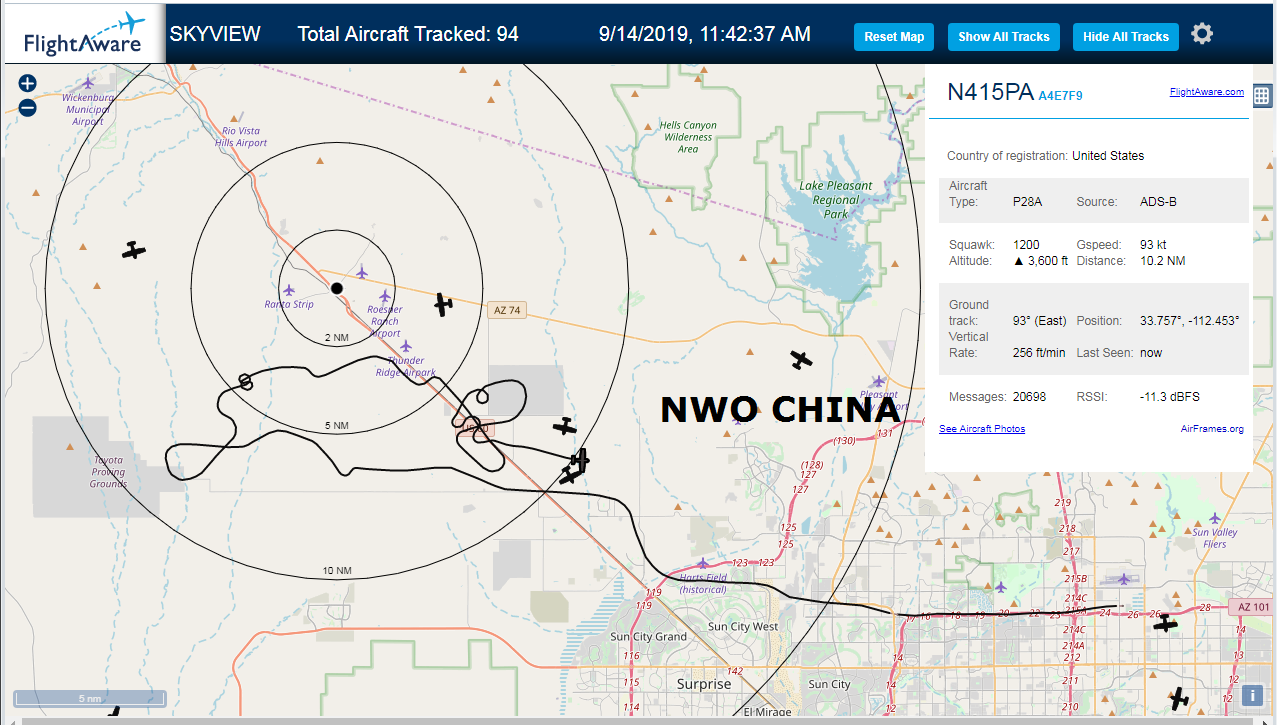Click squawk value 1200
The height and width of the screenshot is (725, 1277).
[1026, 245]
